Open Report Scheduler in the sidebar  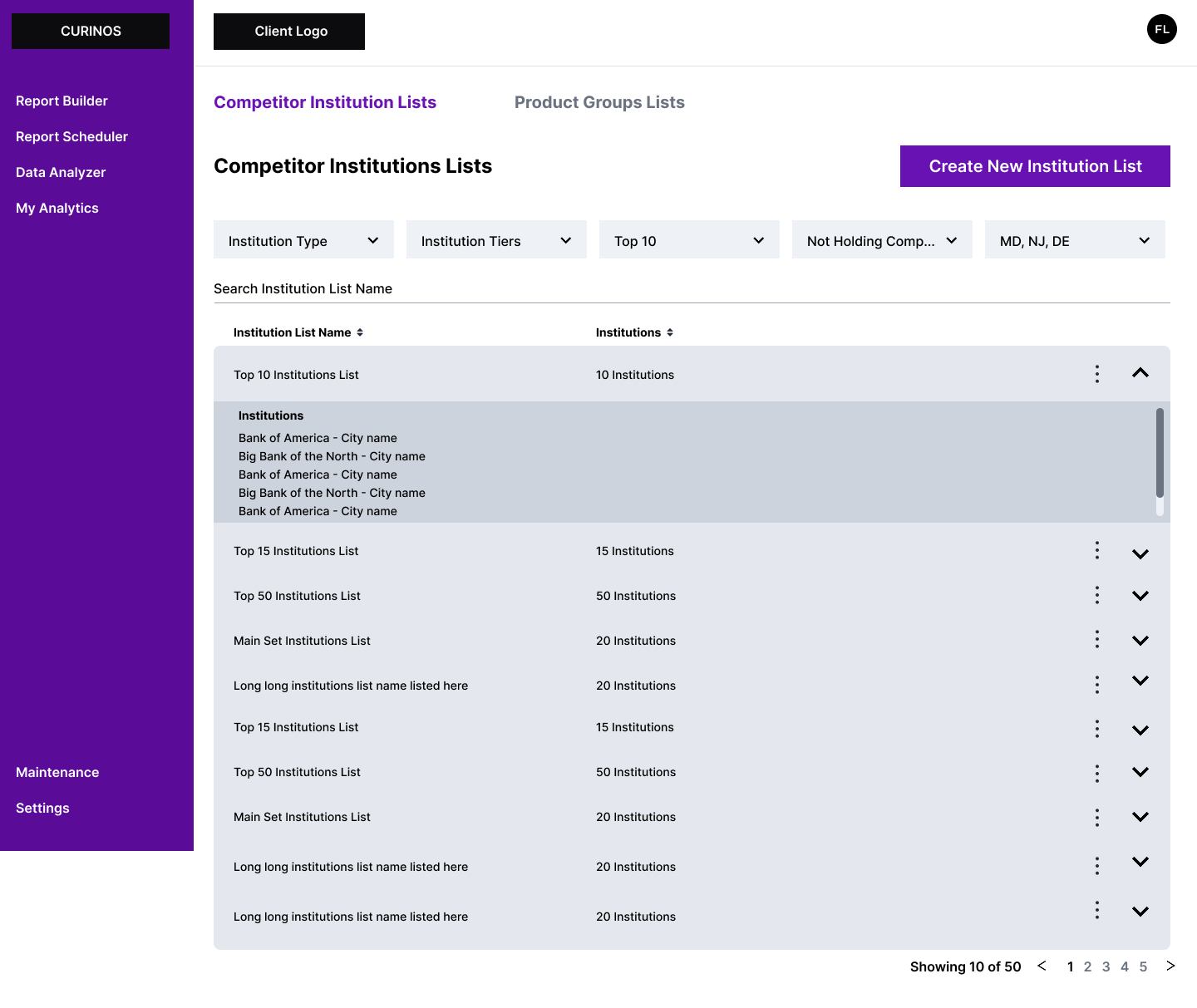click(71, 136)
